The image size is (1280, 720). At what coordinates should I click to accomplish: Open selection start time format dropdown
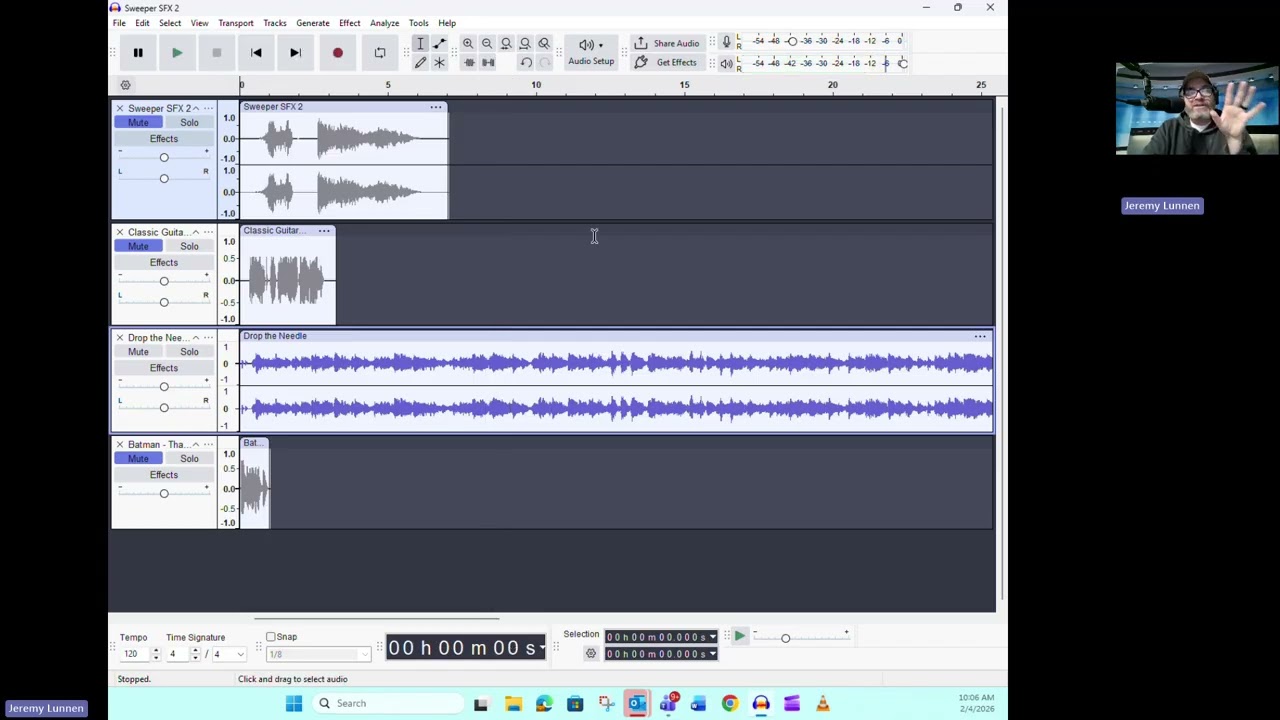[712, 637]
